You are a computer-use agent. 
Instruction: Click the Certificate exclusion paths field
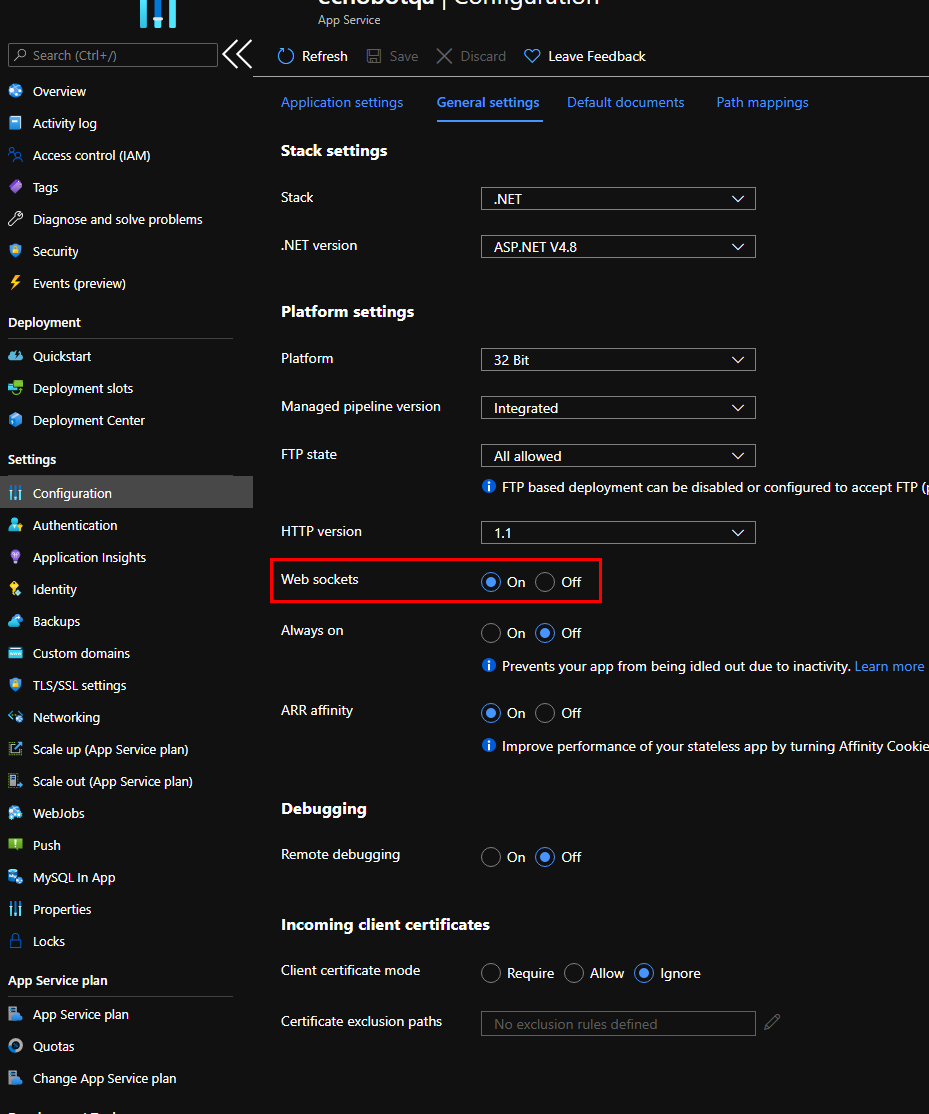[618, 1023]
